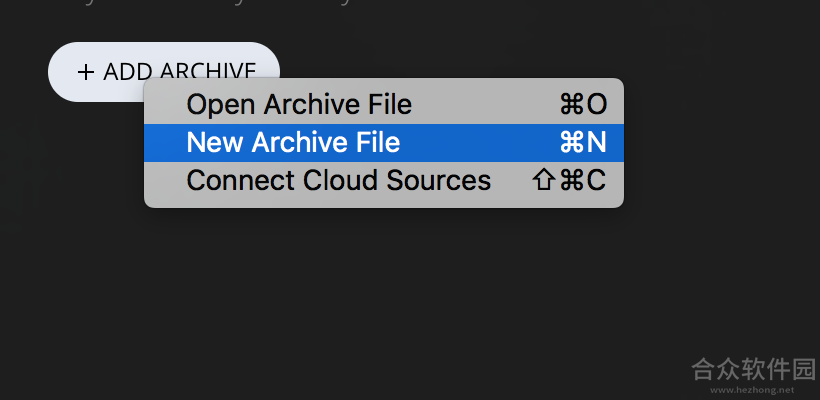The image size is (820, 400).
Task: Click the plus icon on ADD ARCHIVE
Action: 86,72
